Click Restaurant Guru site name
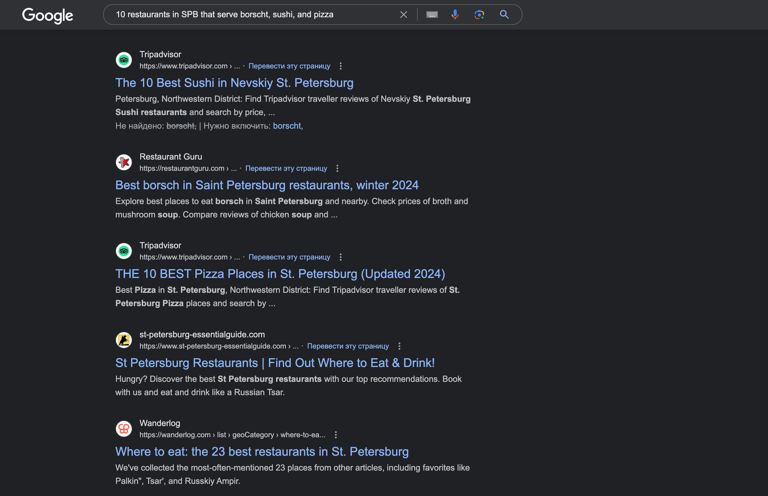This screenshot has height=496, width=768. coord(170,157)
